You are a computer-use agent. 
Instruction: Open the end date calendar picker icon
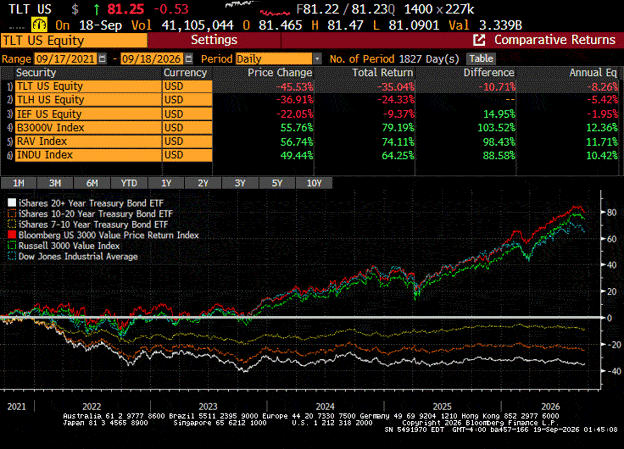pyautogui.click(x=189, y=59)
